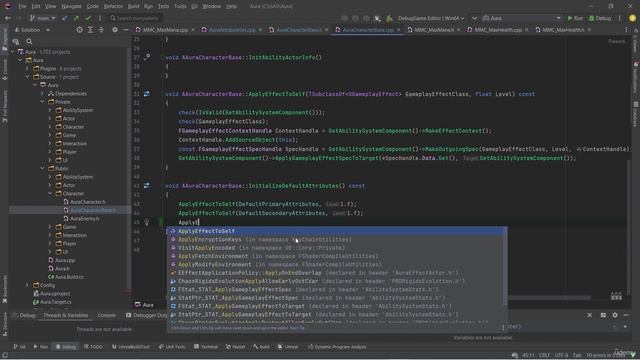Select ApplyFetchEnvironment completion suggestion
This screenshot has width=640, height=360.
[x=336, y=256]
